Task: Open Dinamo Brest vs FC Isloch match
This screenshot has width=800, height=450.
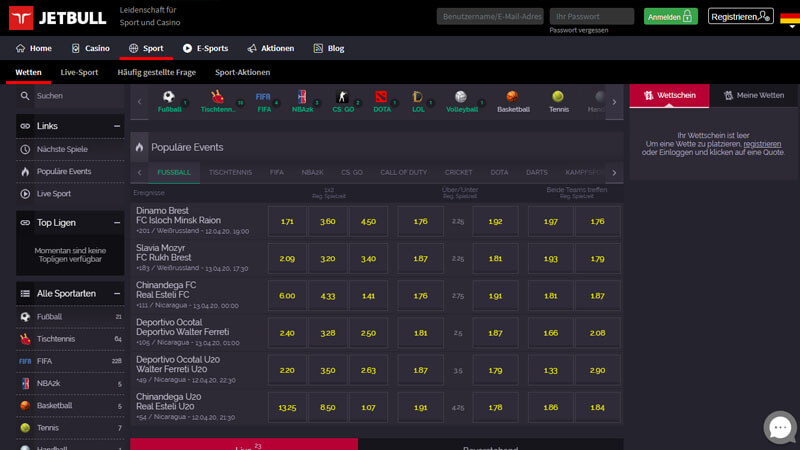Action: pos(178,215)
